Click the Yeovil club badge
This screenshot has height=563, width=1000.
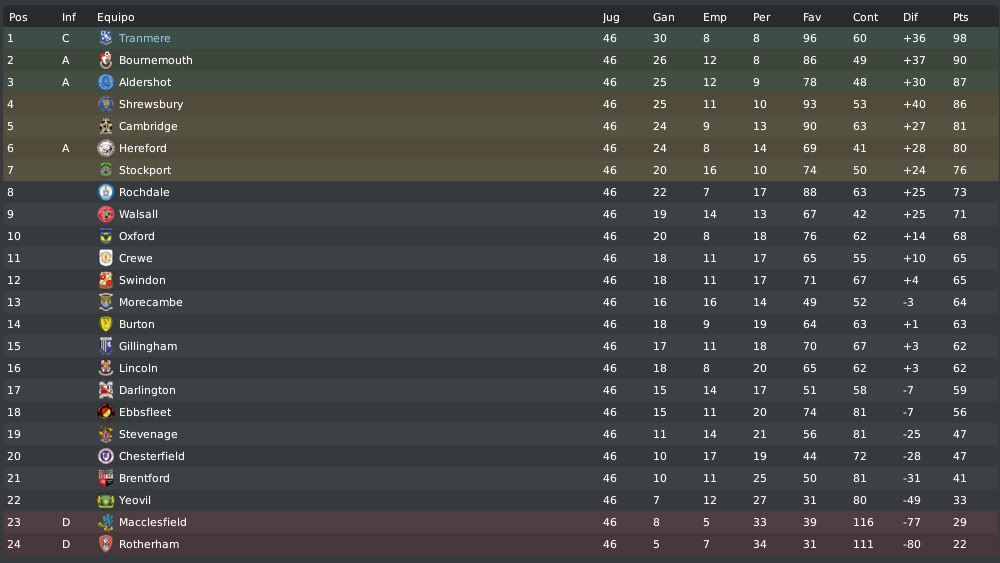point(106,500)
